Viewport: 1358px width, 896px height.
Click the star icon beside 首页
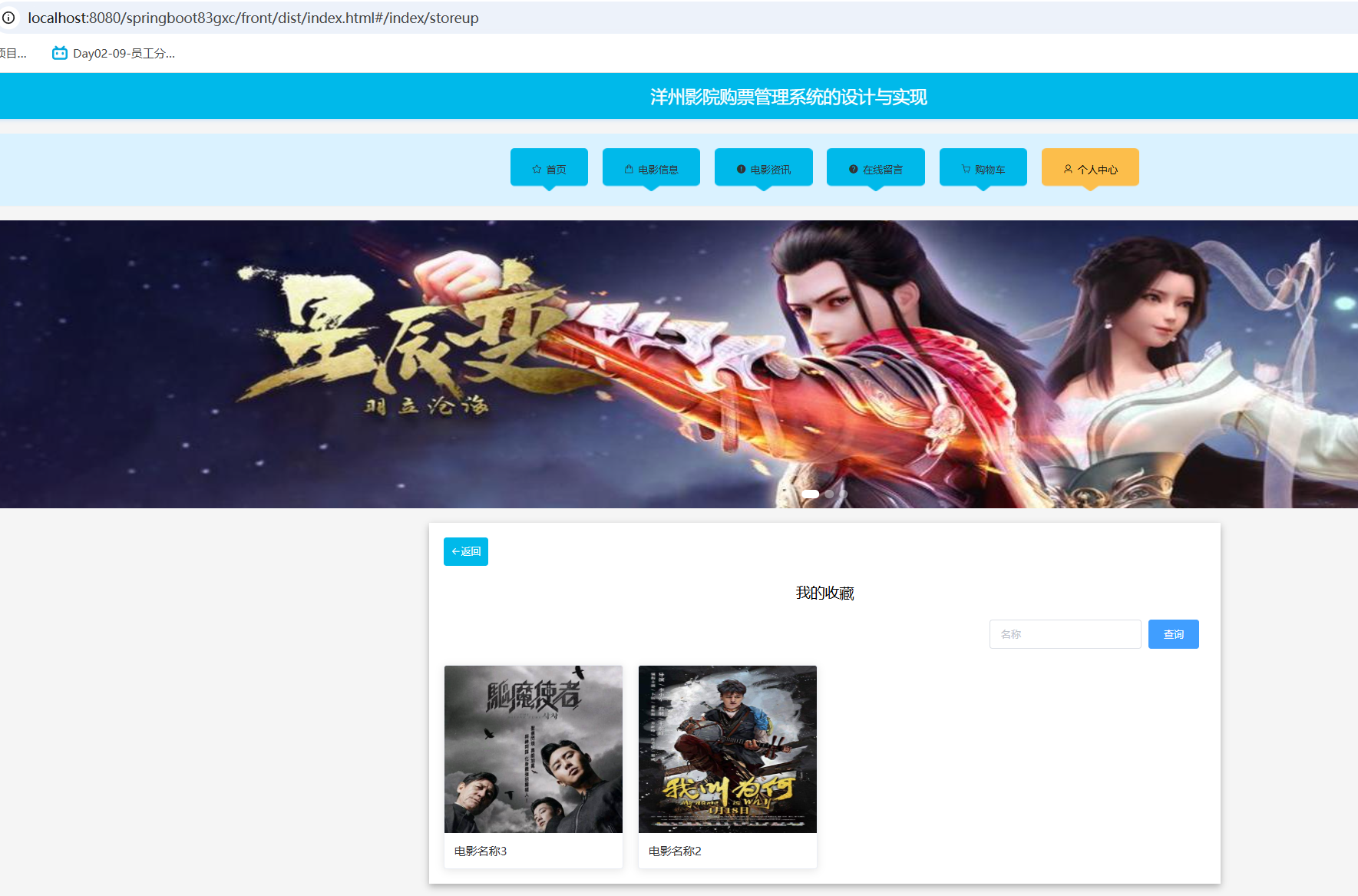point(537,170)
